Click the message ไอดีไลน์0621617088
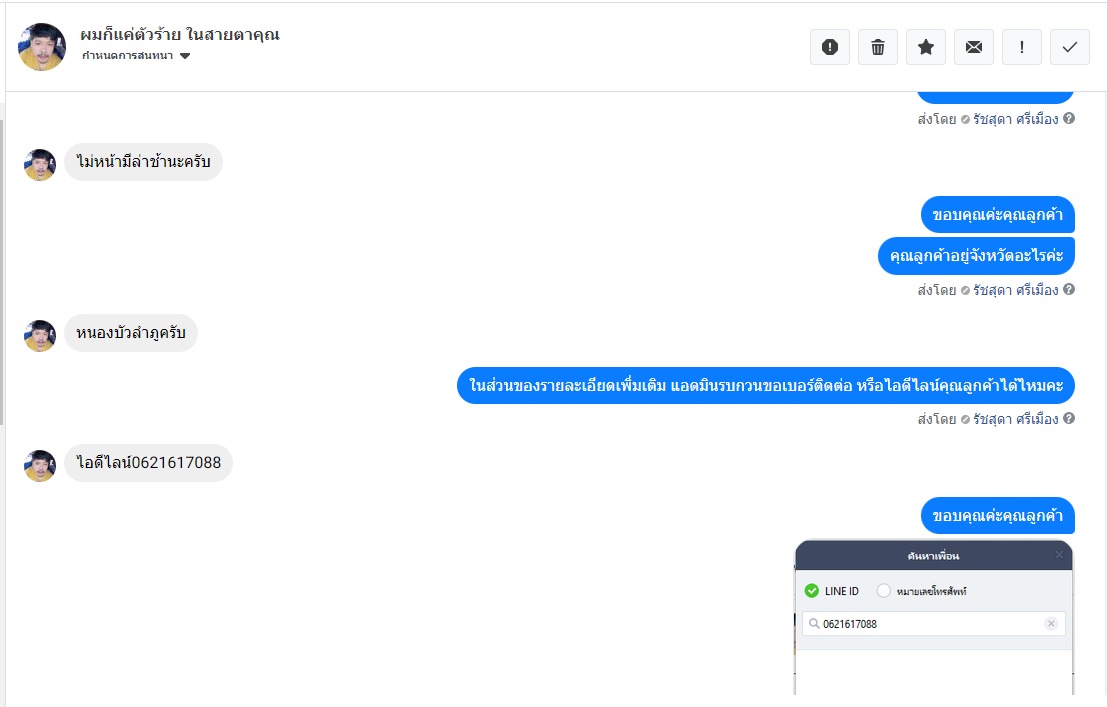Image resolution: width=1107 pixels, height=707 pixels. [148, 463]
